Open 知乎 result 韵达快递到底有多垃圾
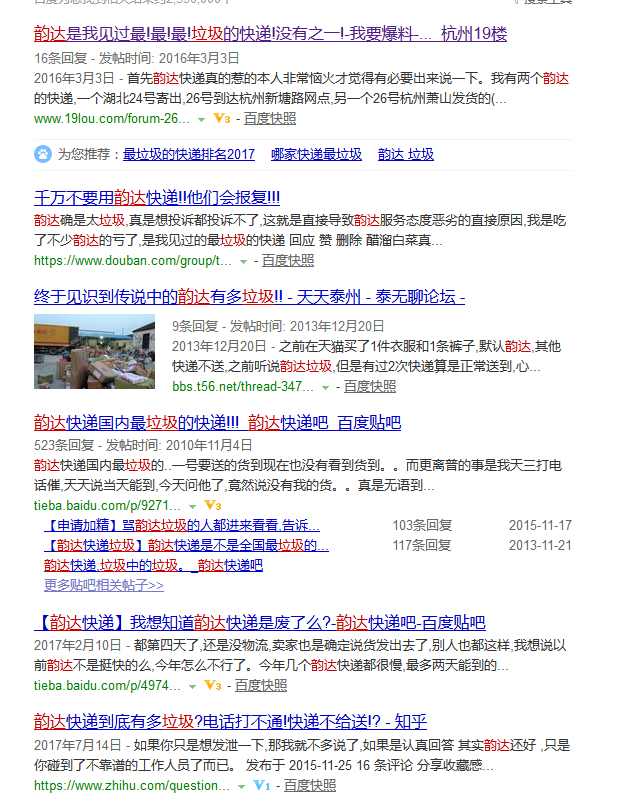This screenshot has width=622, height=801. (230, 722)
